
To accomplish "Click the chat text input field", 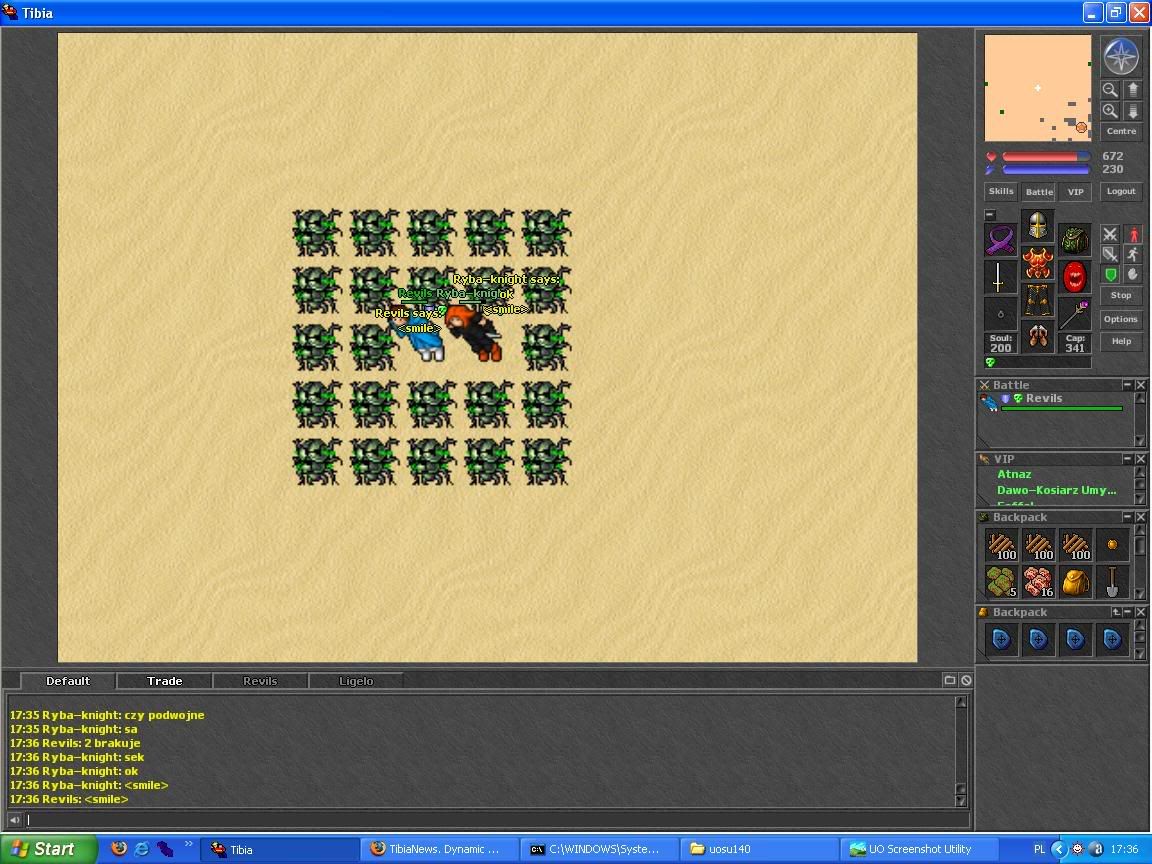I will coord(497,820).
